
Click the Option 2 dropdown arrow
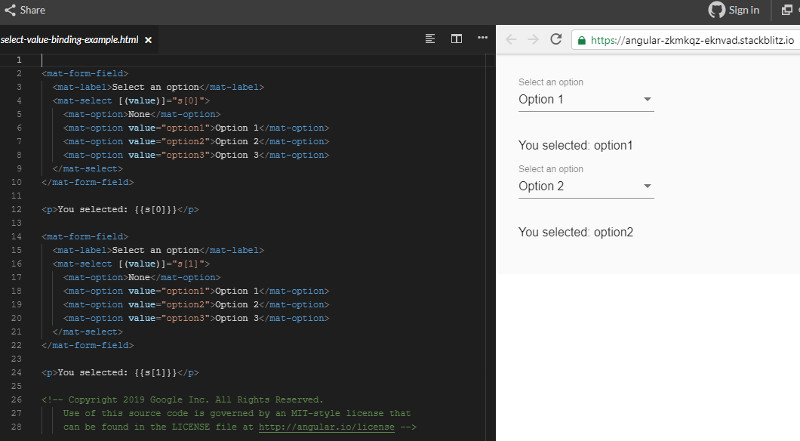tap(647, 186)
